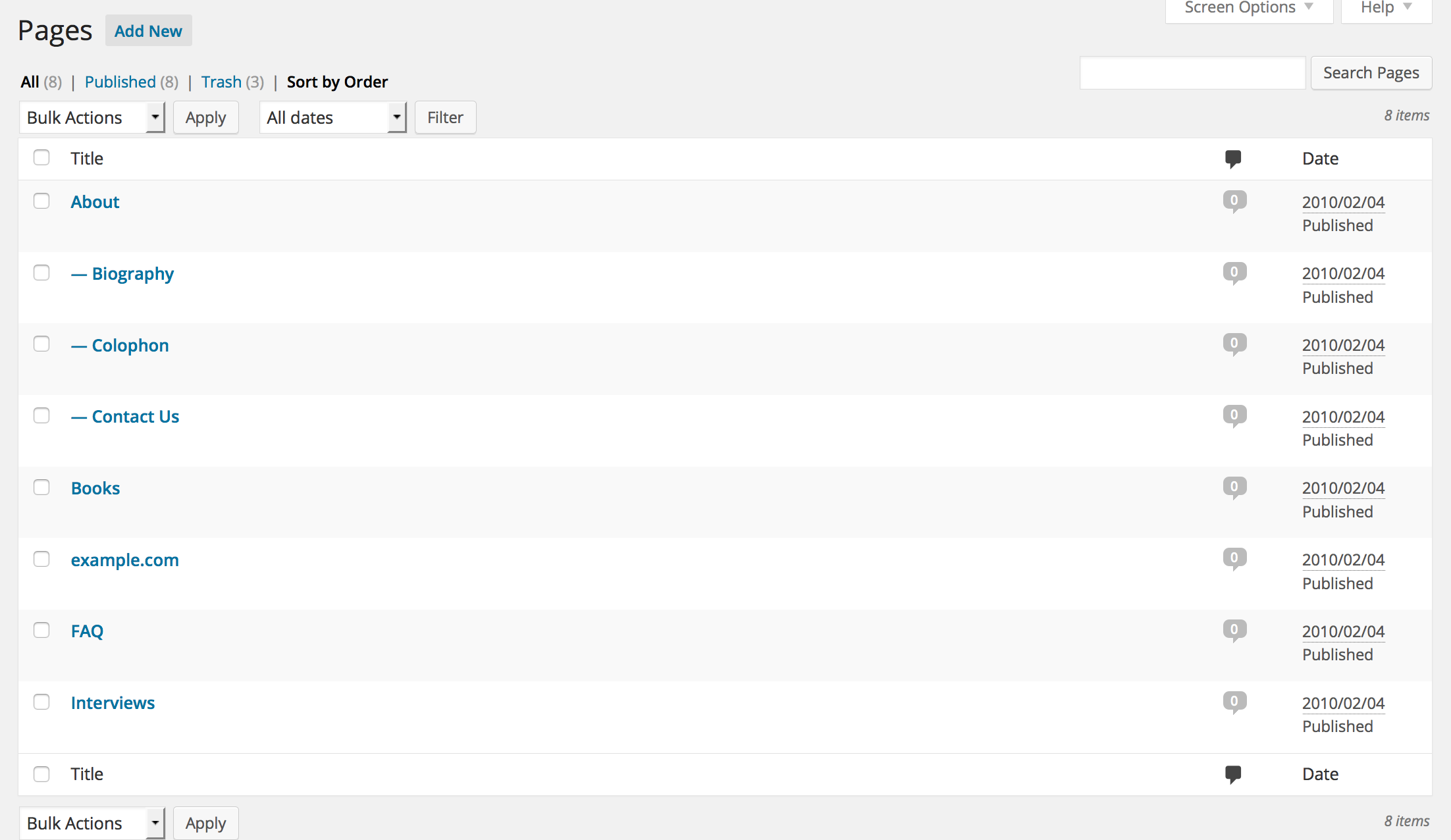Tick the checkbox next to example.com
This screenshot has height=840, width=1451.
(41, 560)
